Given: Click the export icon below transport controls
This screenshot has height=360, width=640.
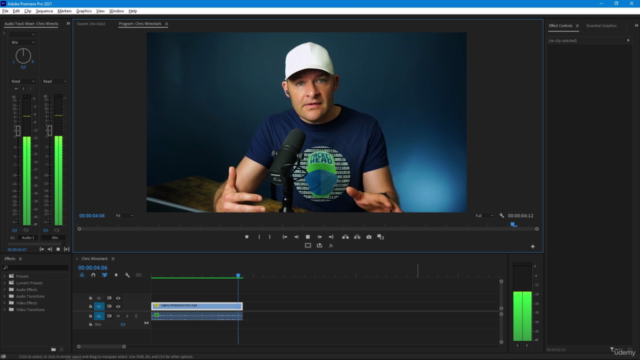Looking at the screenshot, I should click(x=319, y=246).
